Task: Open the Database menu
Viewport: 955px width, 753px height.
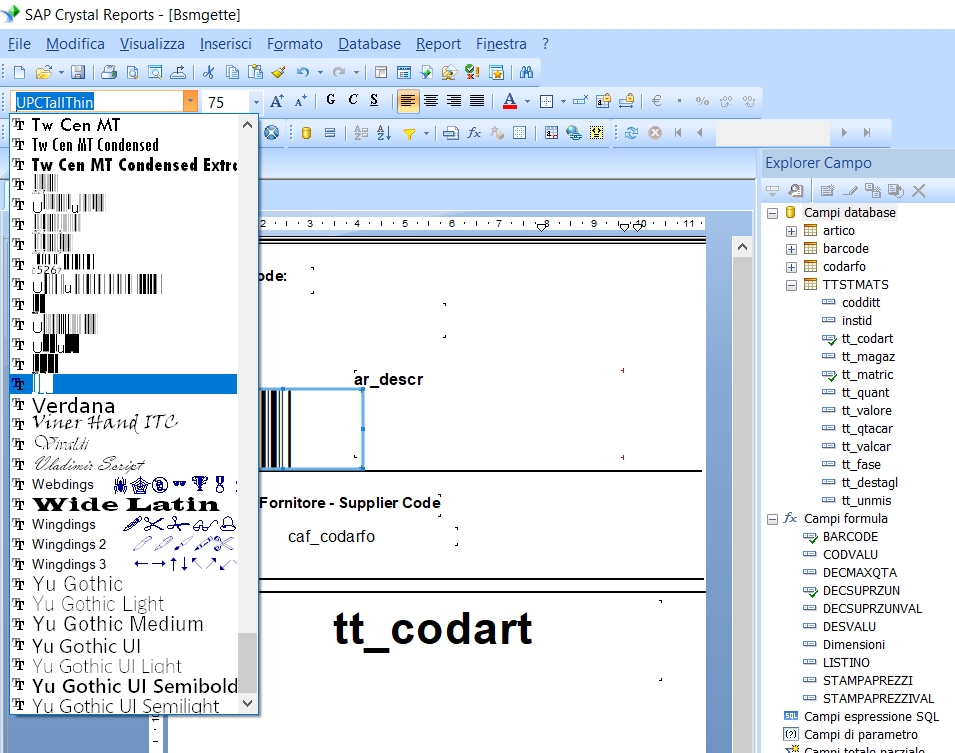Action: tap(369, 44)
